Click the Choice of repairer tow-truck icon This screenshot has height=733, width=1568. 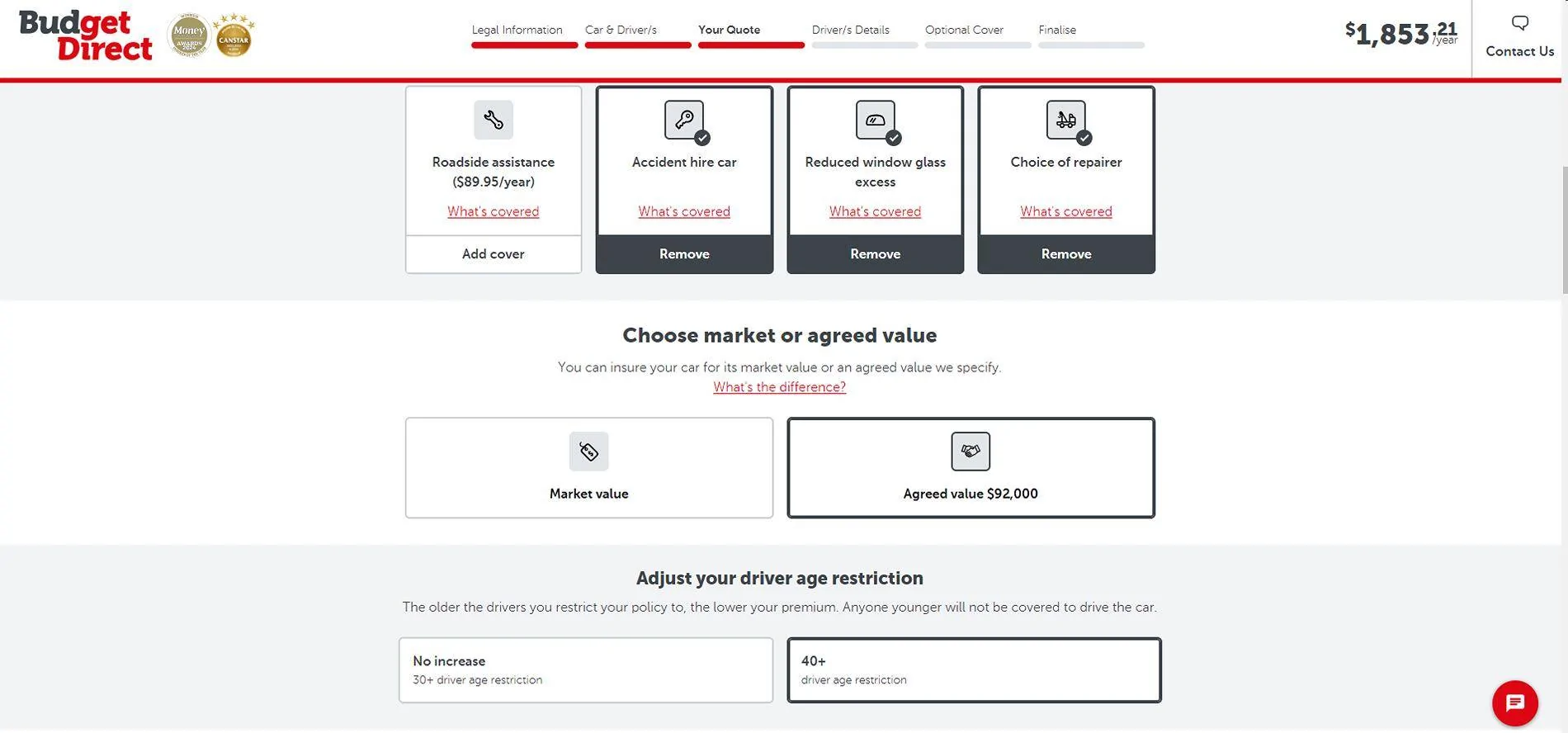click(1066, 120)
